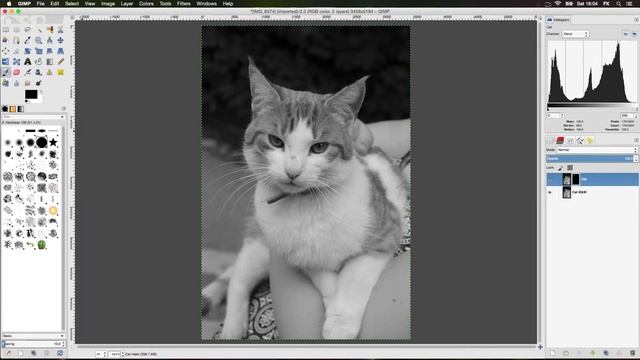This screenshot has height=360, width=640.
Task: Open the Windows menu
Action: pos(207,4)
